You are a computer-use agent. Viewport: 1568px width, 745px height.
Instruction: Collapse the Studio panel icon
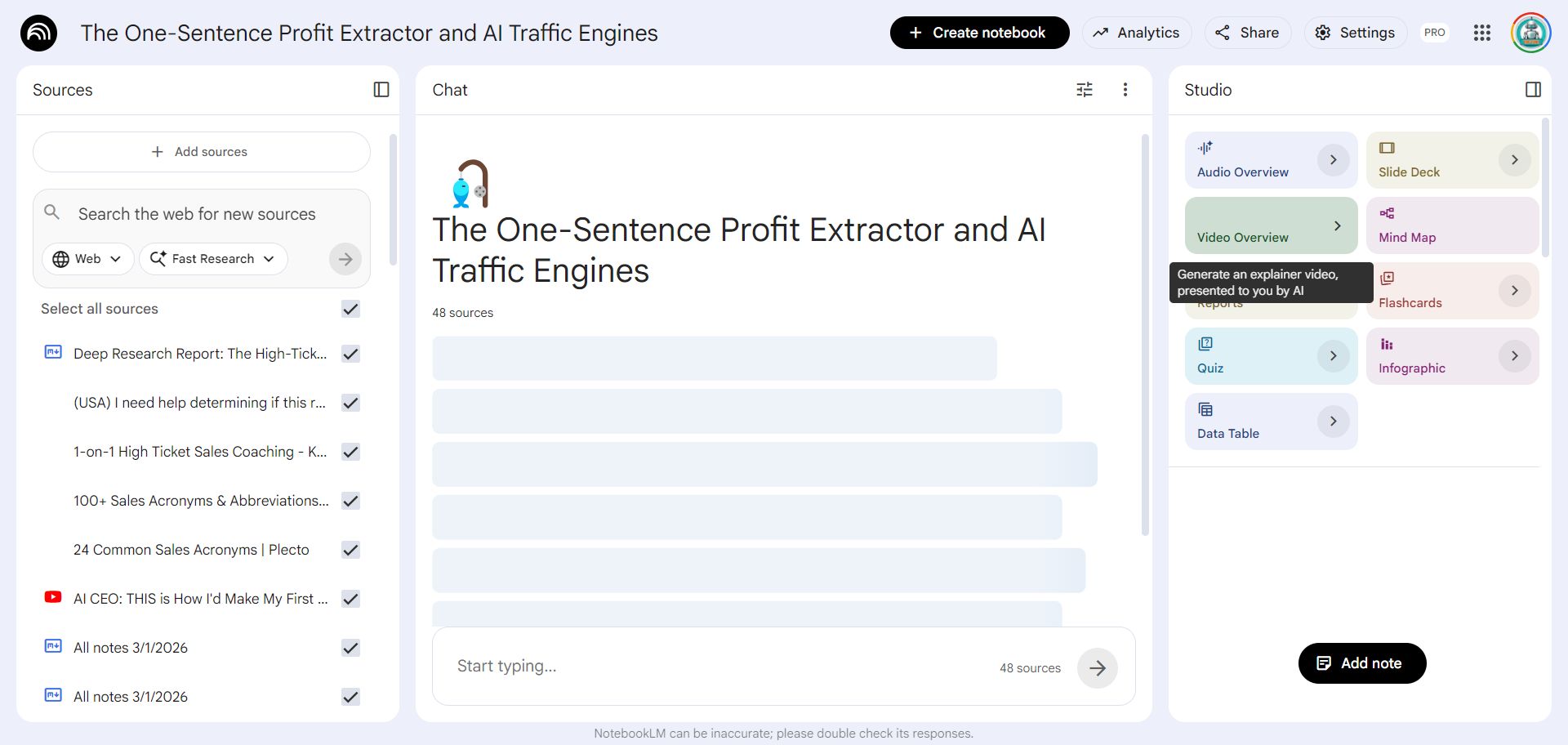click(x=1533, y=90)
